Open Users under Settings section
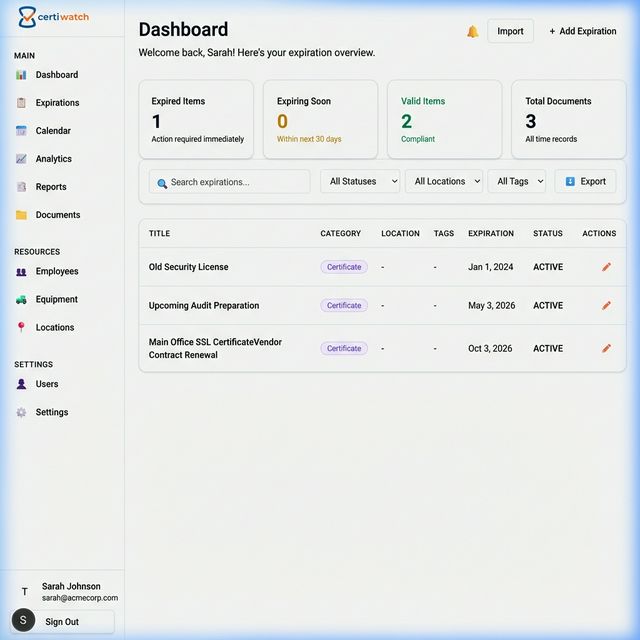This screenshot has height=640, width=640. [47, 384]
